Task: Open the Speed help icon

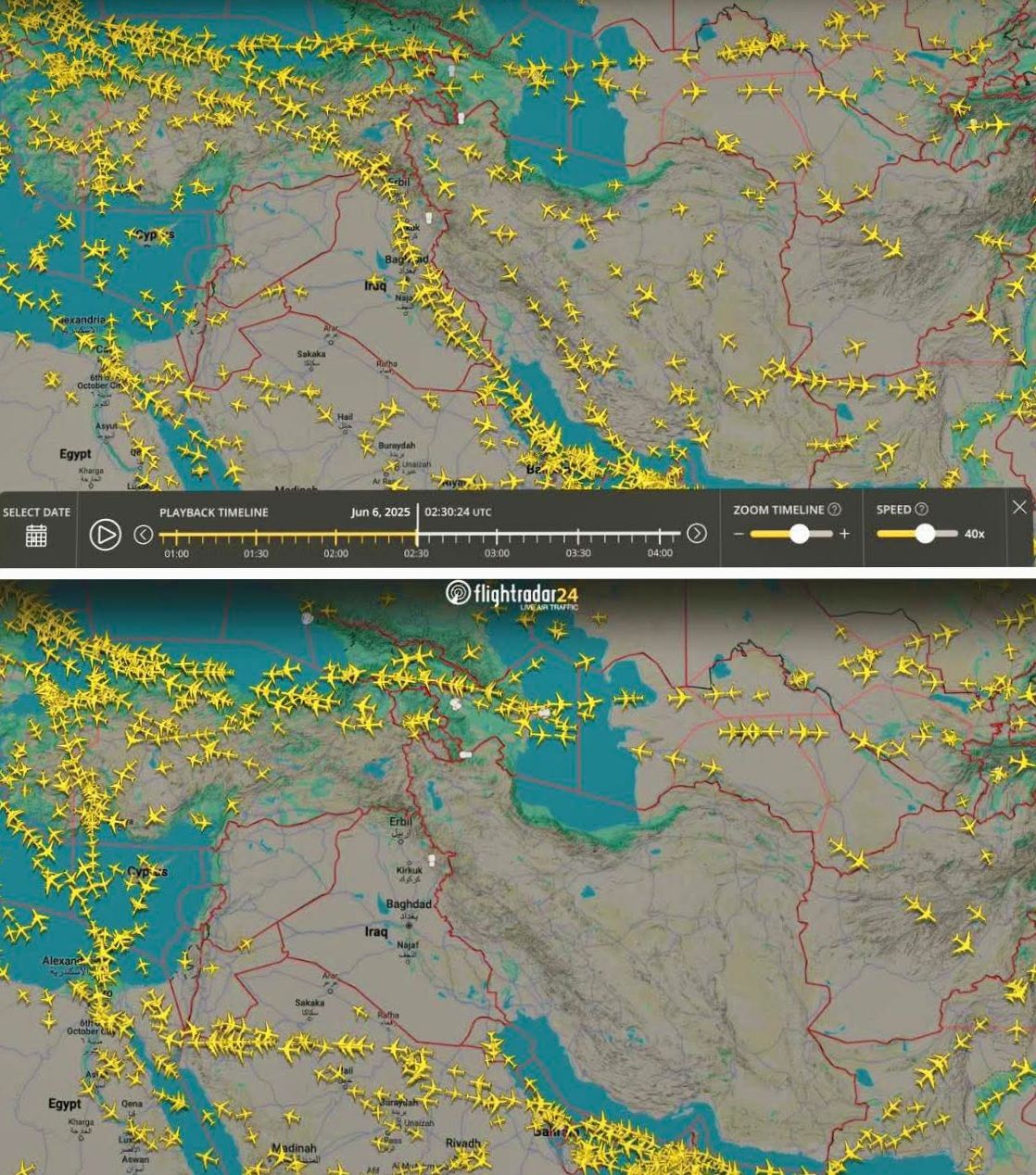Action: [921, 510]
